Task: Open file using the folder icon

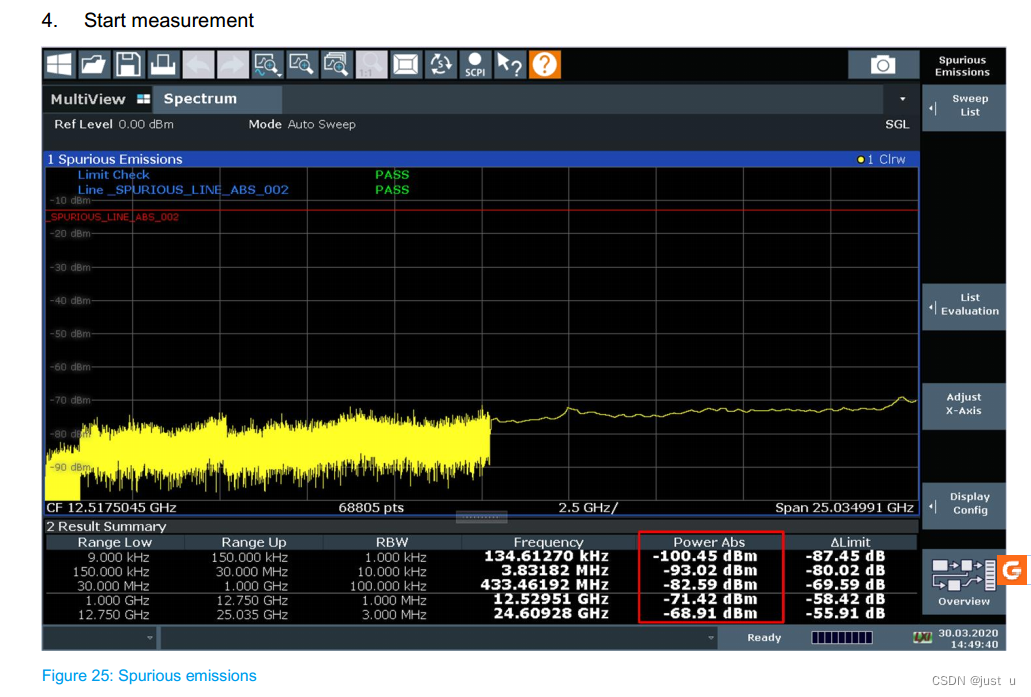Action: tap(93, 65)
